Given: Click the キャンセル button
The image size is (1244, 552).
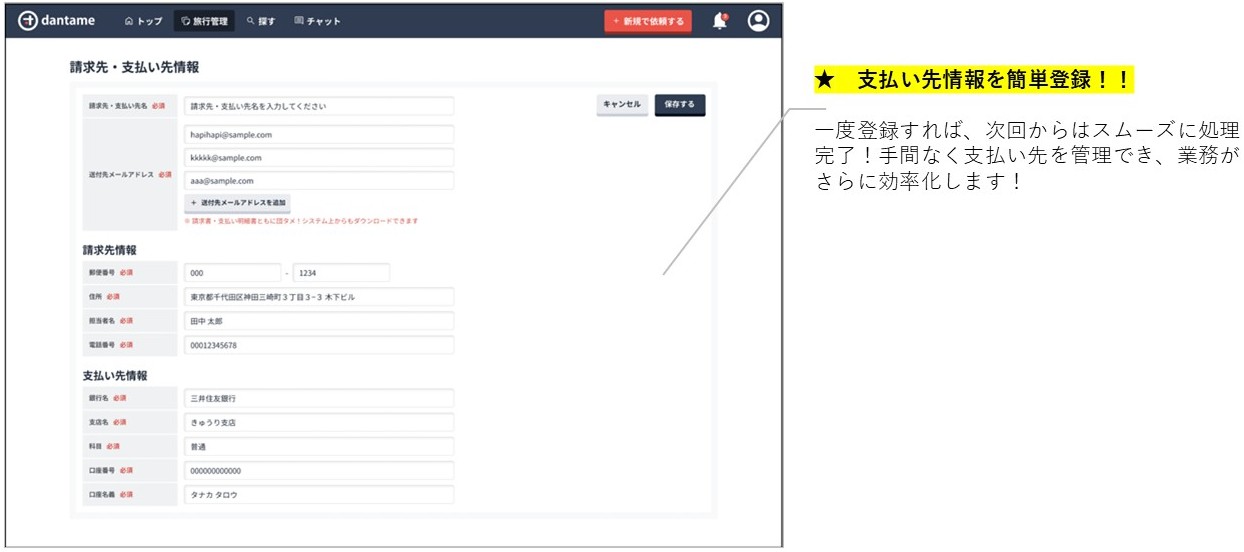Looking at the screenshot, I should (x=622, y=105).
